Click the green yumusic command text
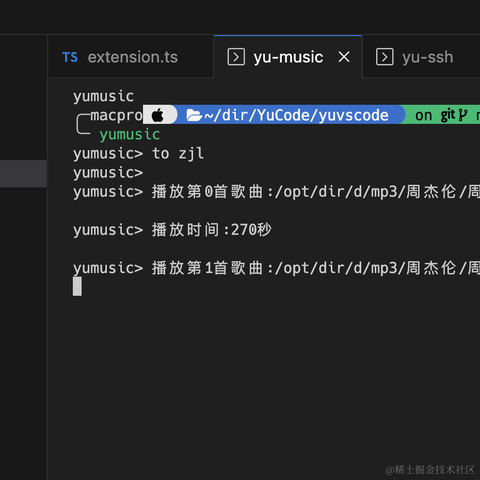 130,135
